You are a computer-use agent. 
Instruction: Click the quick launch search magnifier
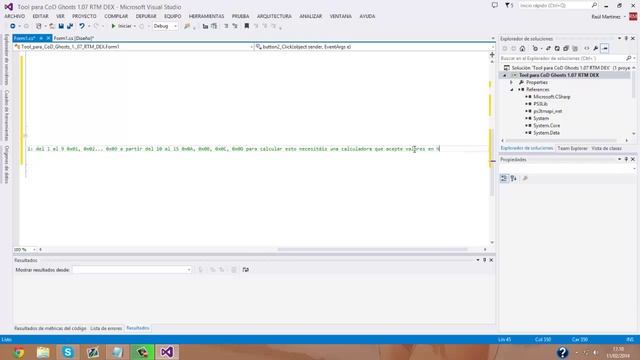(594, 5)
